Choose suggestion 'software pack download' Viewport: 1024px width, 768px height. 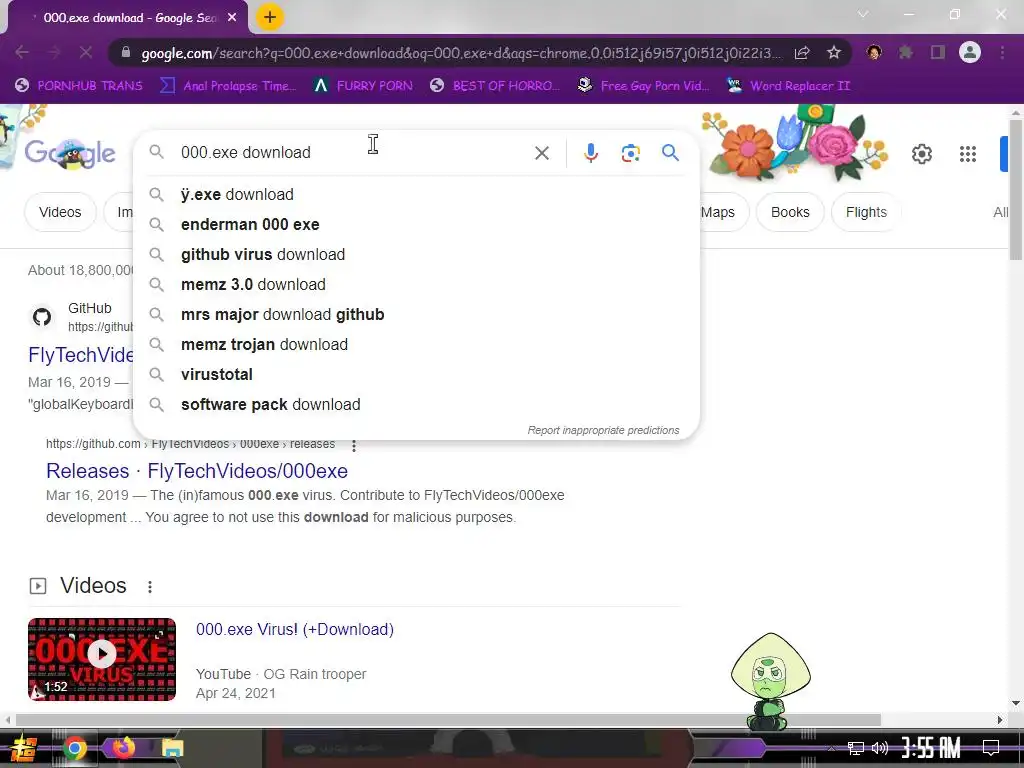click(416, 405)
